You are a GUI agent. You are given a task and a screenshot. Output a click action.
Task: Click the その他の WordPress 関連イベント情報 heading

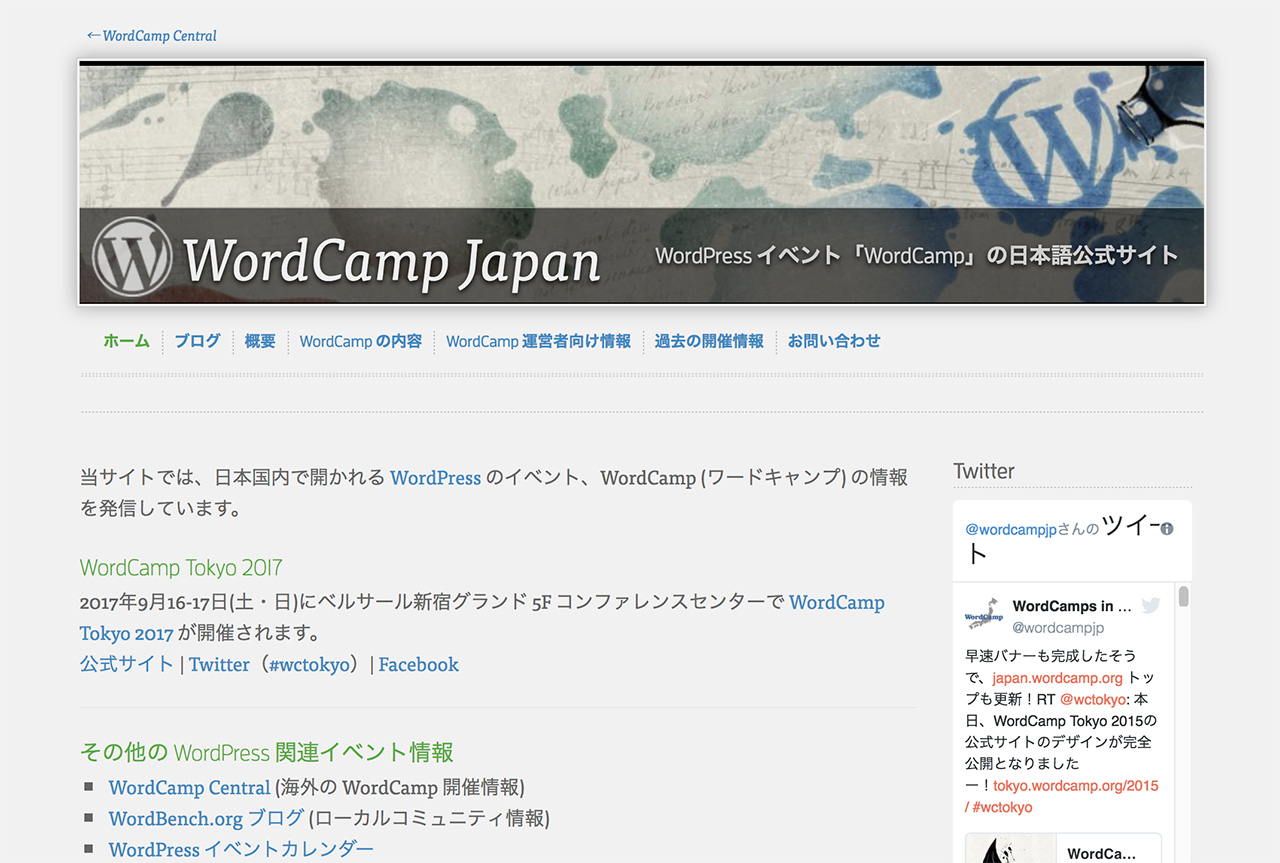pos(267,752)
